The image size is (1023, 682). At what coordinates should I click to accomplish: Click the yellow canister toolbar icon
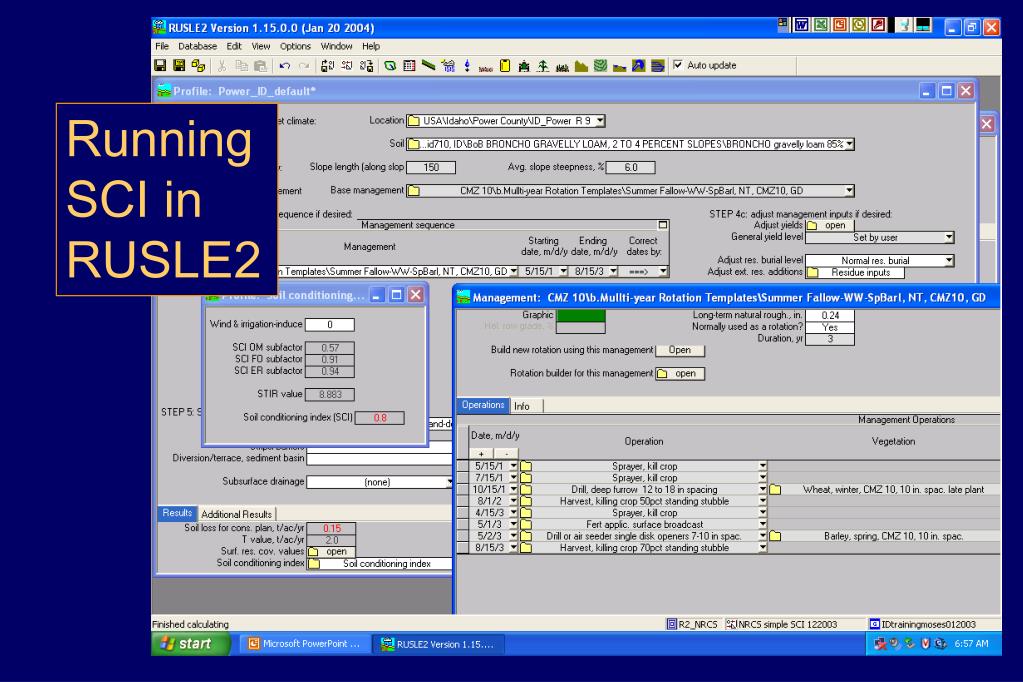click(x=505, y=65)
